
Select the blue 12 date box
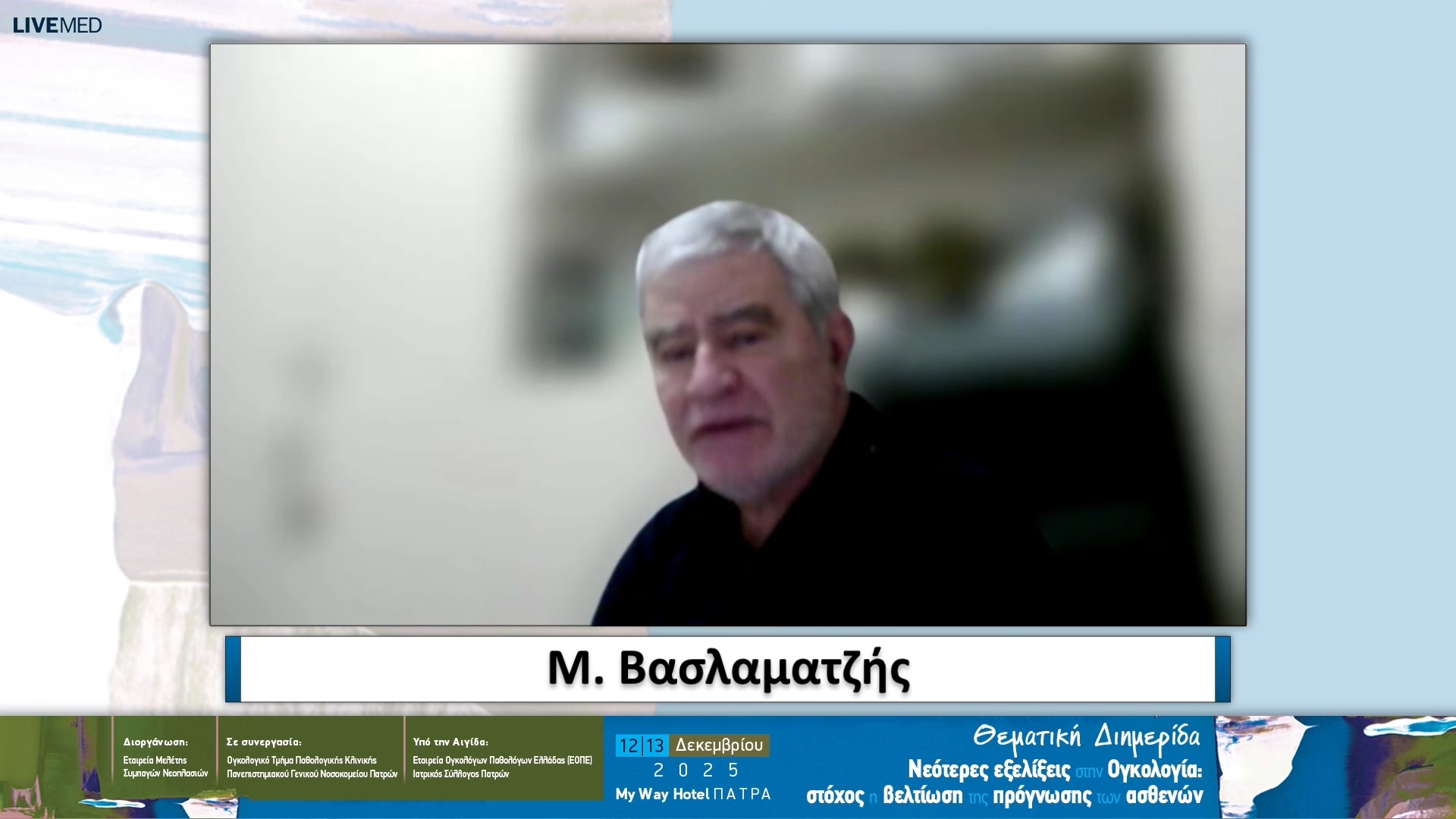629,745
